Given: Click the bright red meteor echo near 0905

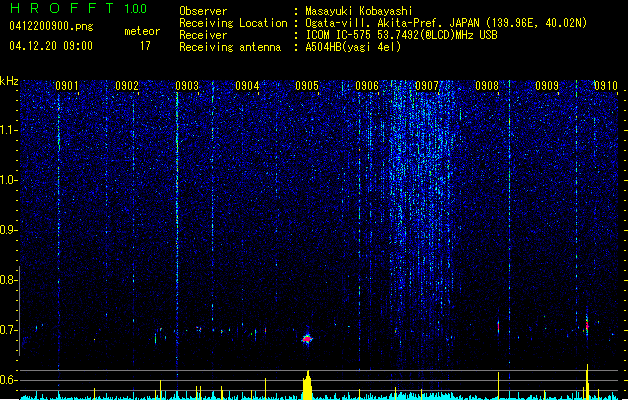Looking at the screenshot, I should [307, 339].
